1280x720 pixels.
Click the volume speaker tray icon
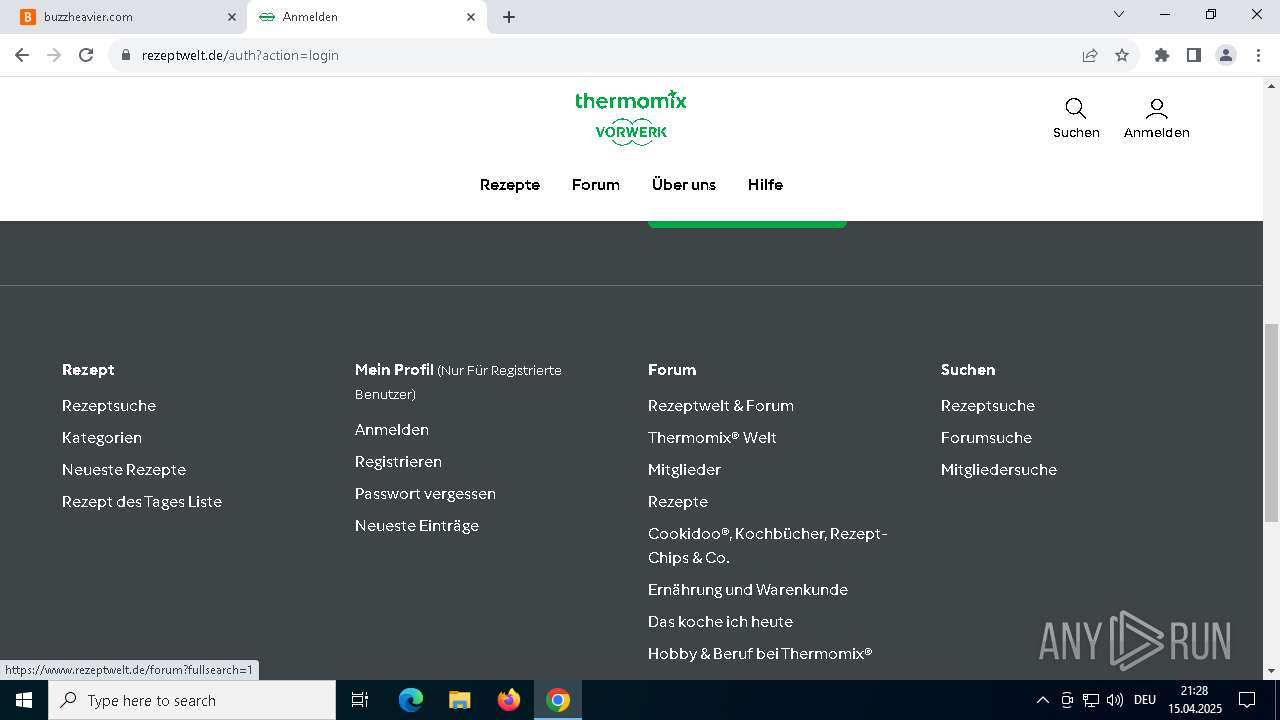[1115, 700]
